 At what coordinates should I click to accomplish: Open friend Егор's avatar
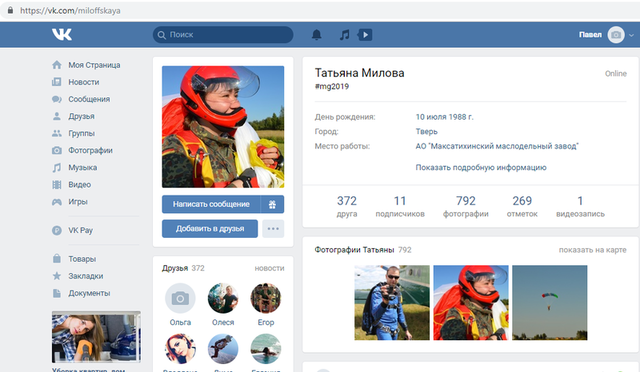[266, 298]
